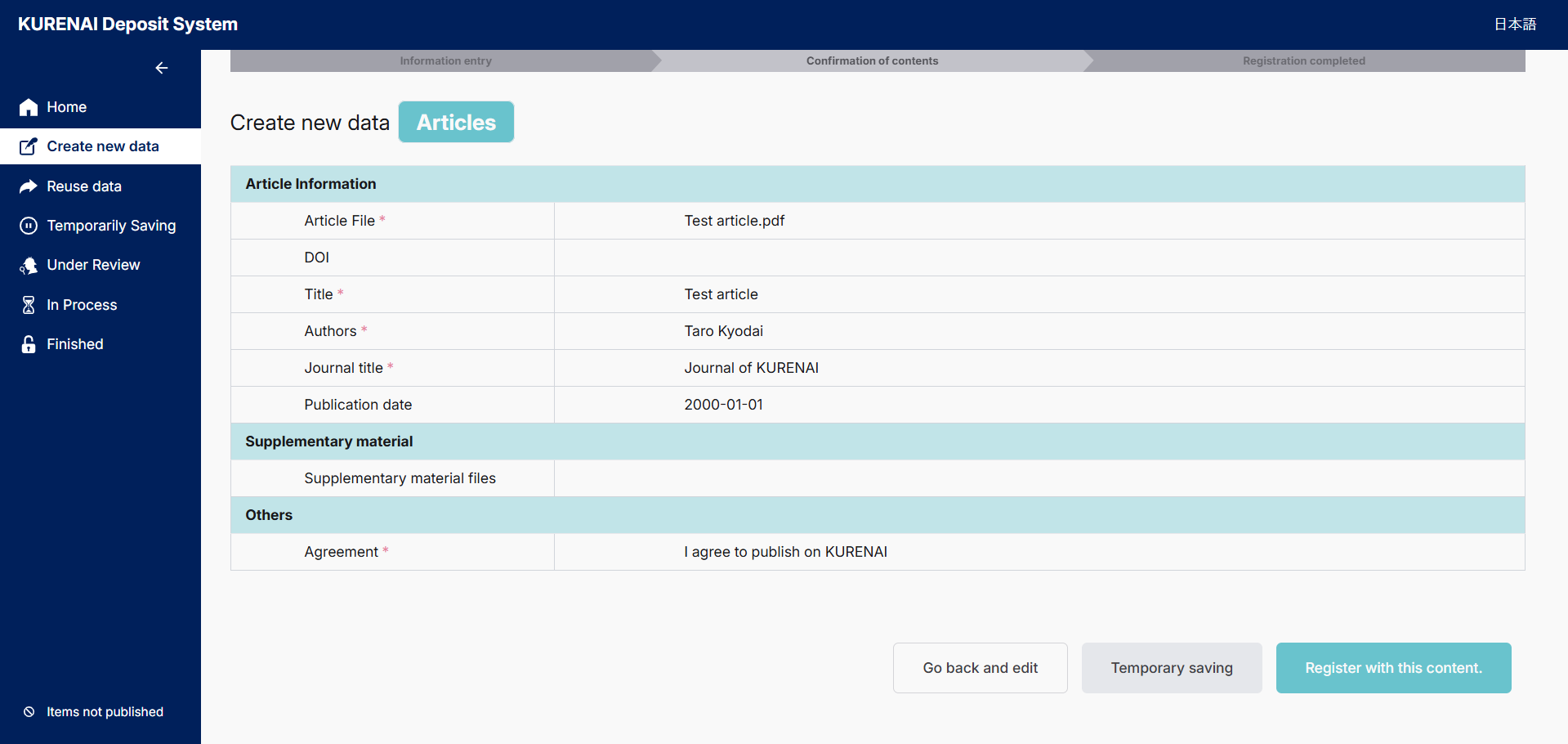Click publication date 2000-01-01
Screen dimensions: 1568x744
coord(724,405)
